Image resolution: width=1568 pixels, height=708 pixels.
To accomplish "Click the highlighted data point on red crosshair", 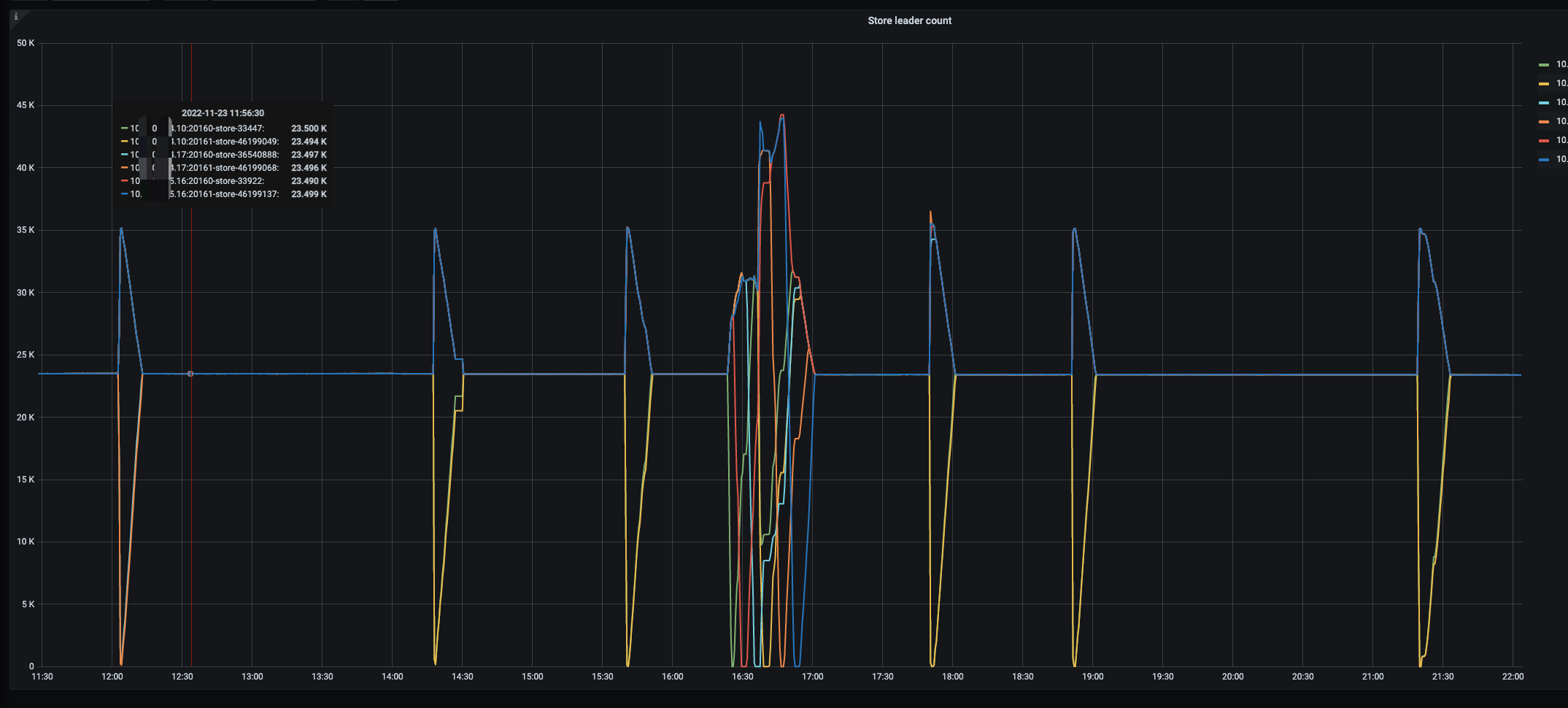I will [x=190, y=374].
